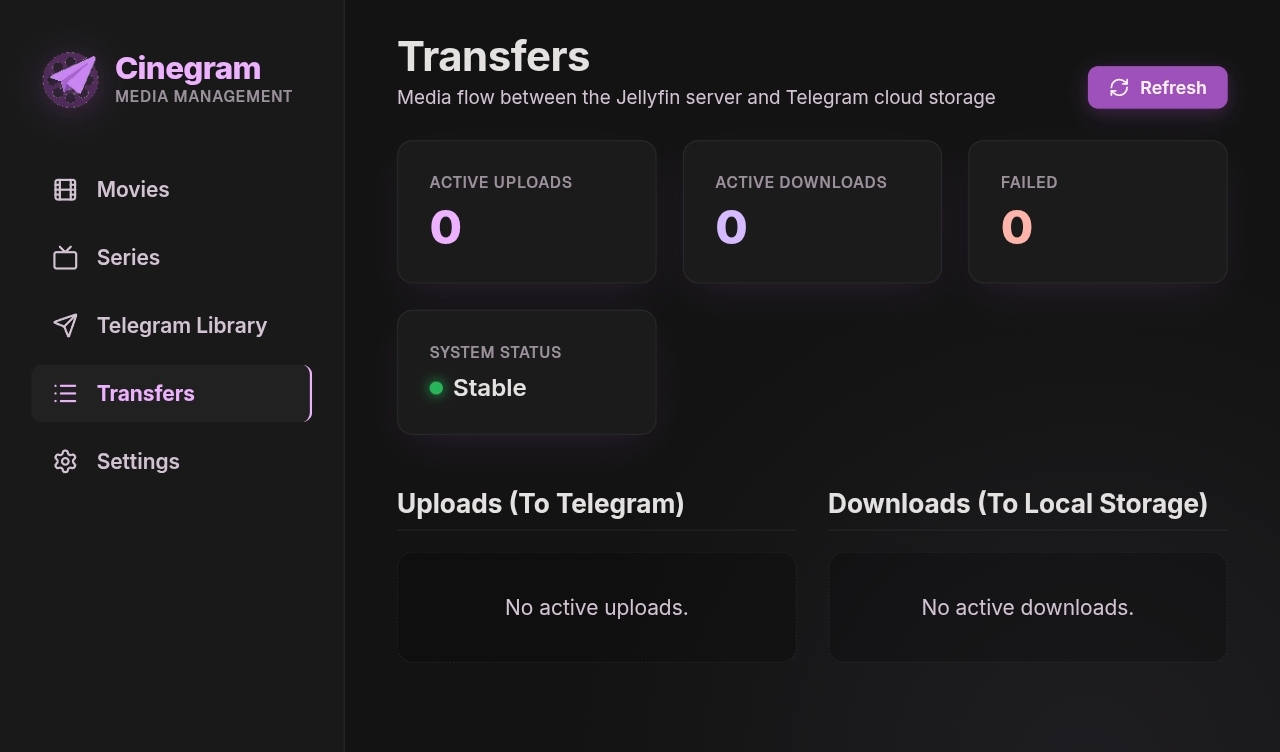Click the Telegram Library send icon

[65, 326]
